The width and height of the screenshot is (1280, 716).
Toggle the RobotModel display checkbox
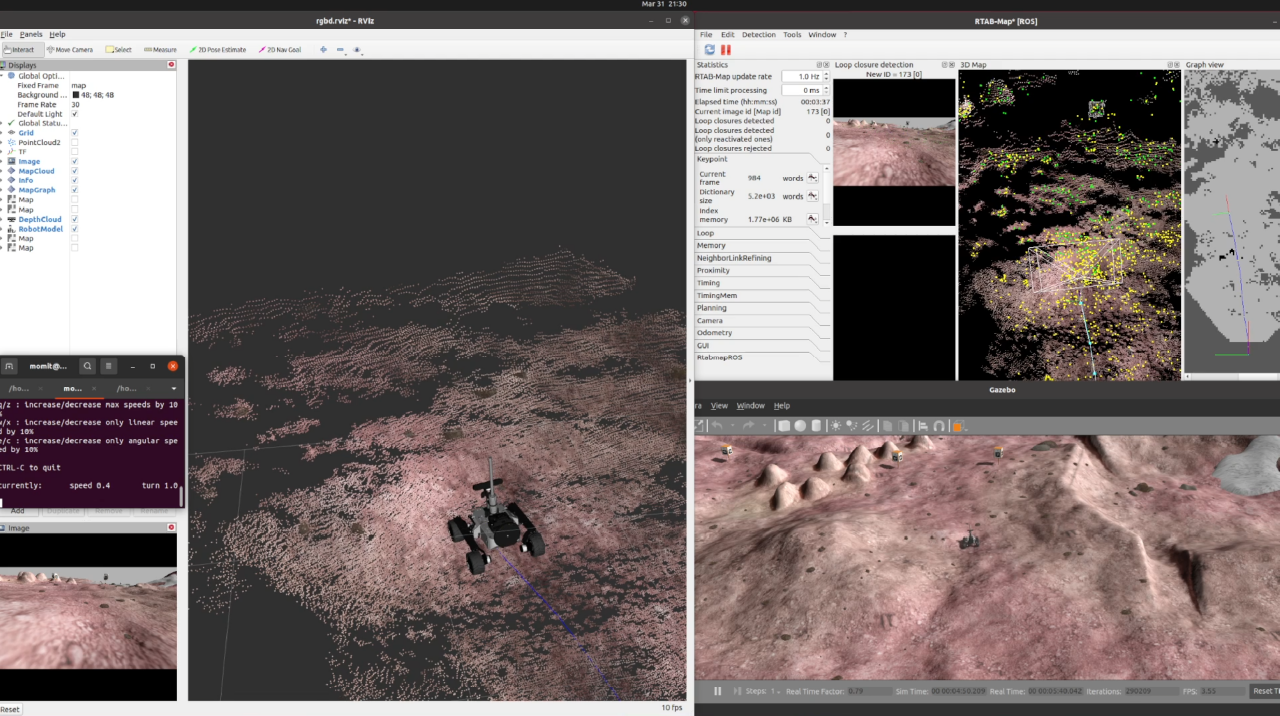point(74,229)
